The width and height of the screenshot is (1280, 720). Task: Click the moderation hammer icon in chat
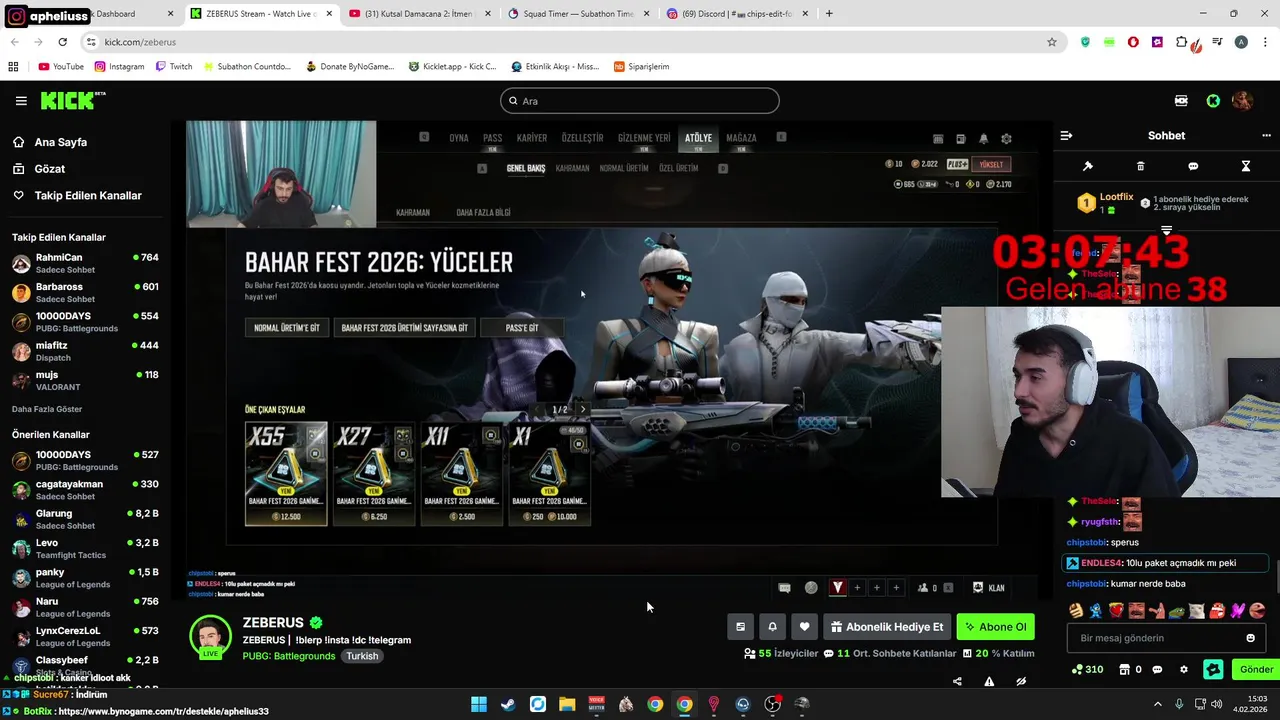tap(1088, 166)
